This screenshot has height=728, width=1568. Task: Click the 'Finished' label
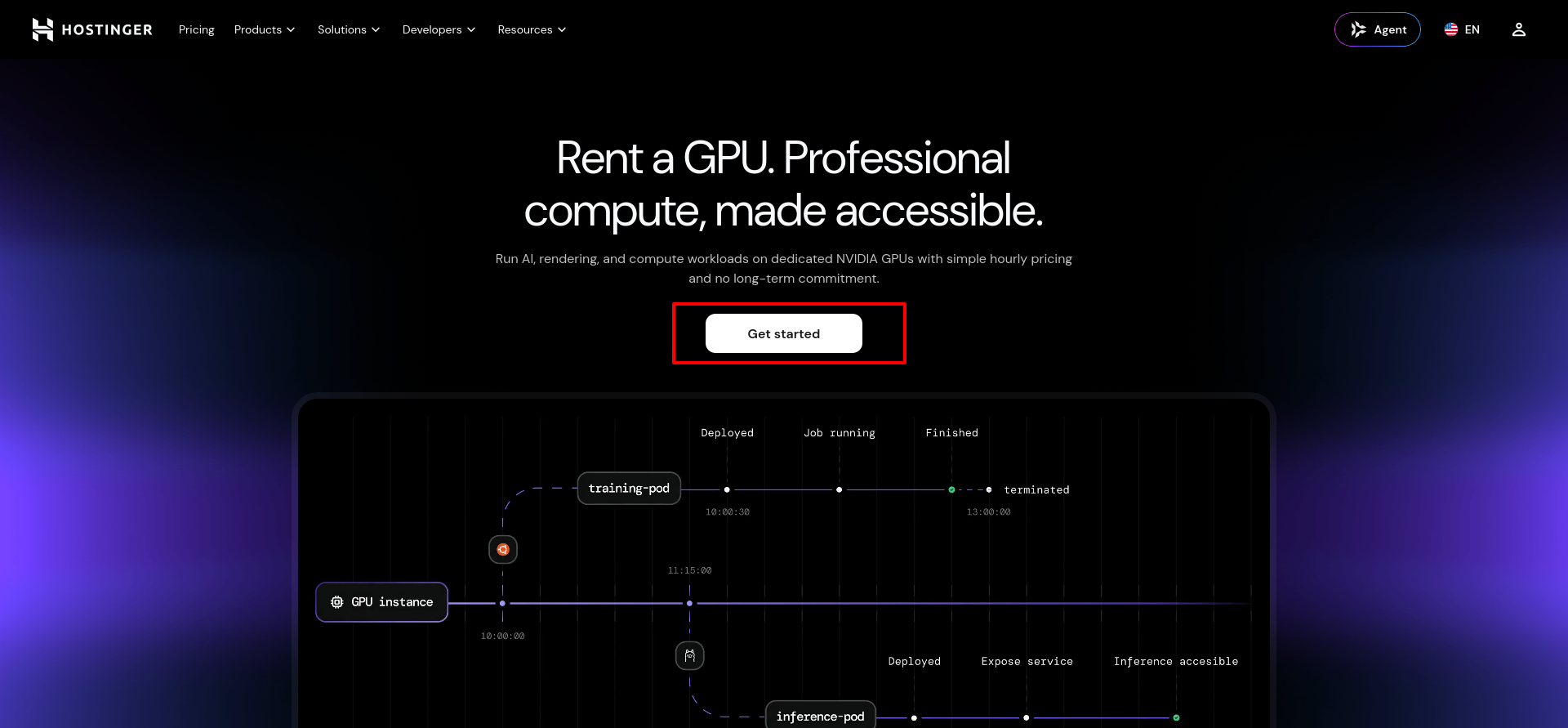point(951,433)
